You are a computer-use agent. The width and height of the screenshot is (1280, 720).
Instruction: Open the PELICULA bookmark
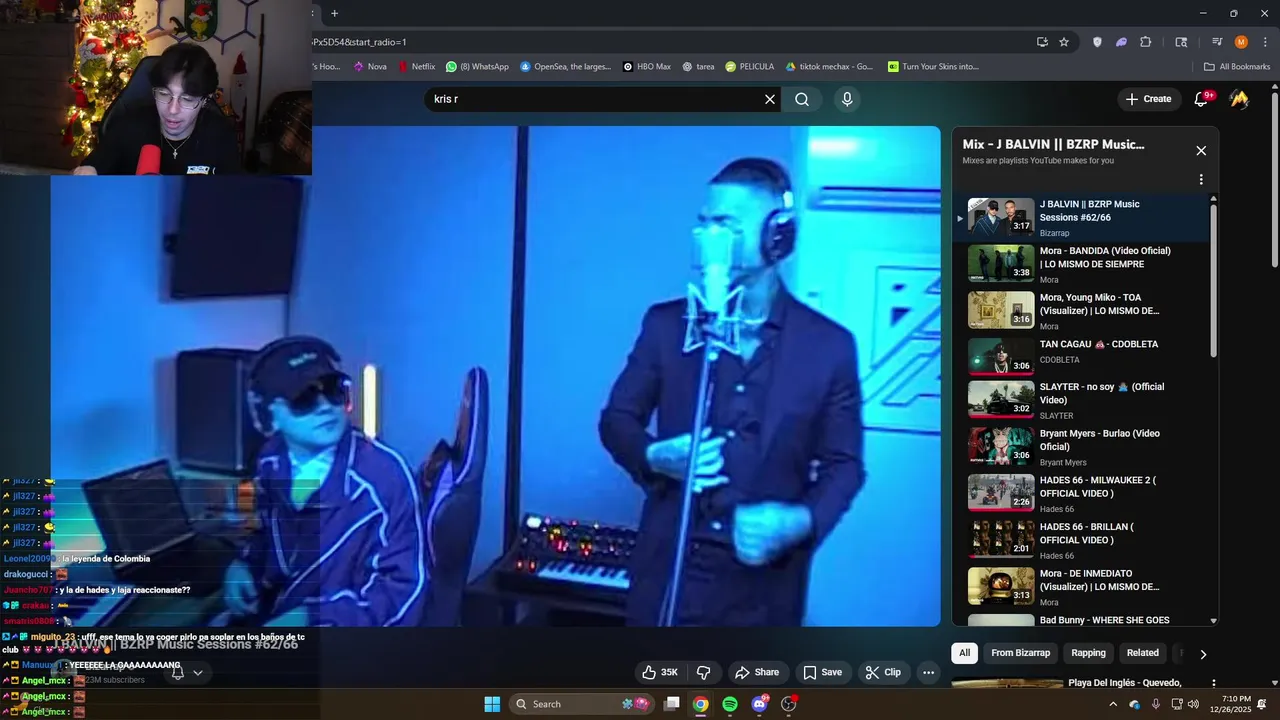pyautogui.click(x=750, y=67)
